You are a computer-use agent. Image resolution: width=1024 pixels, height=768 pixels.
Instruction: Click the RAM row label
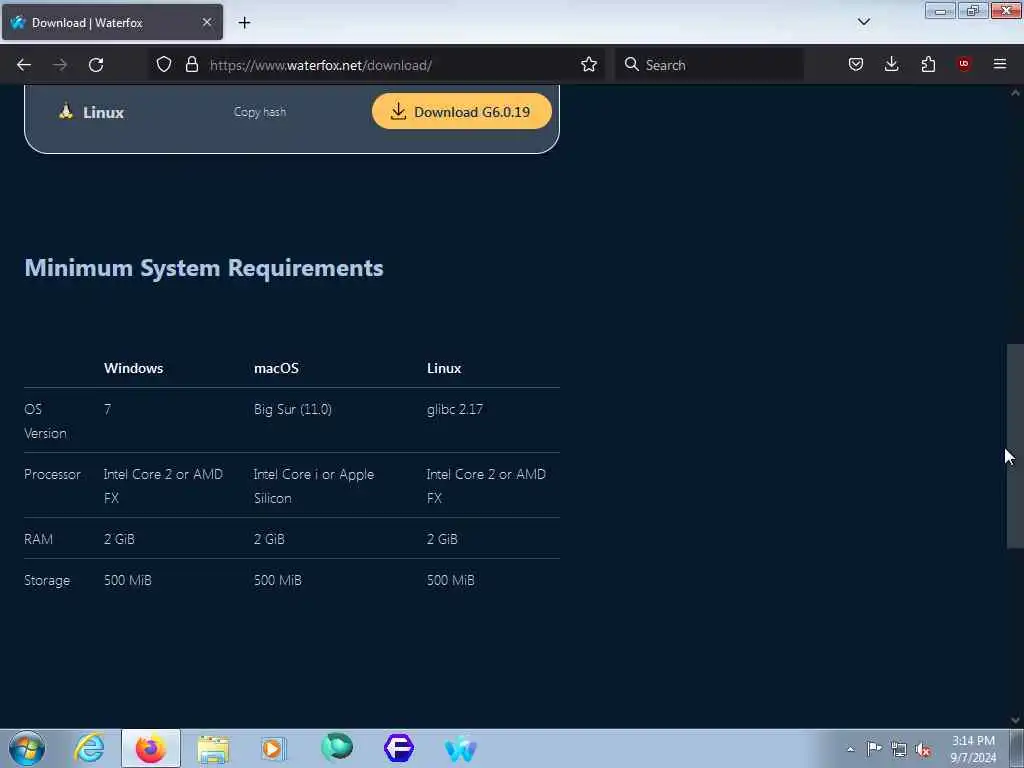39,539
